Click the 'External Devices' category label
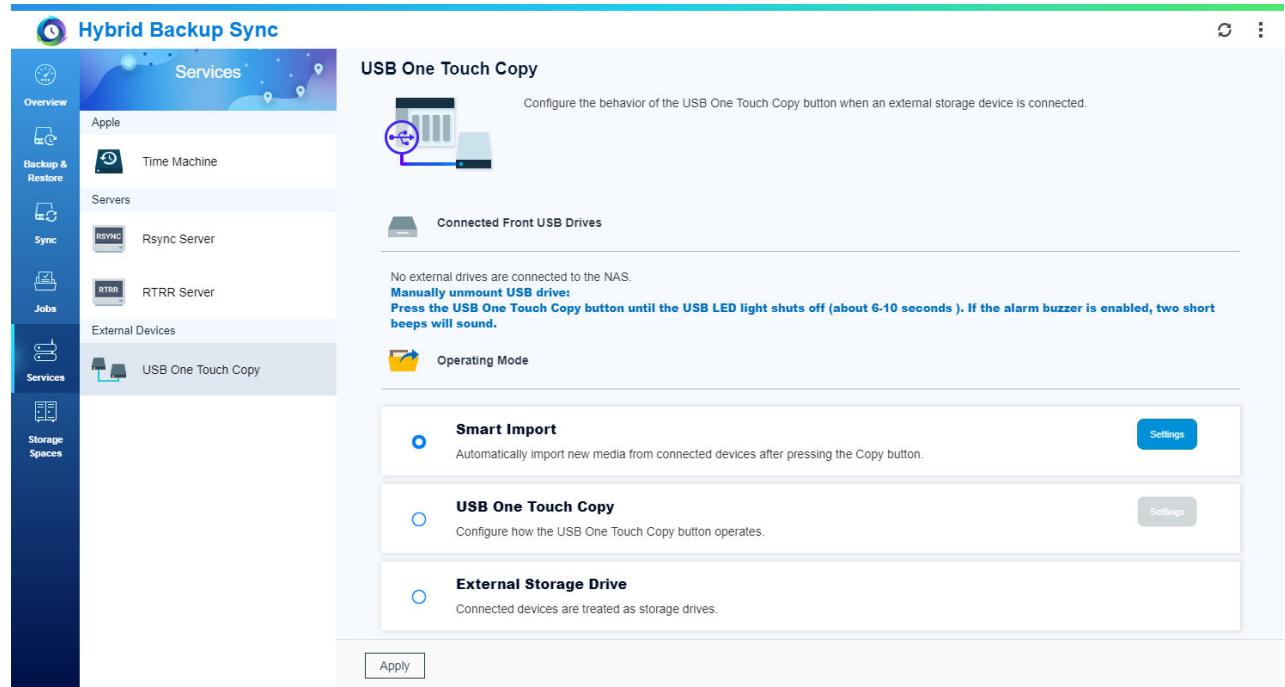Viewport: 1285px width, 687px height. (133, 329)
